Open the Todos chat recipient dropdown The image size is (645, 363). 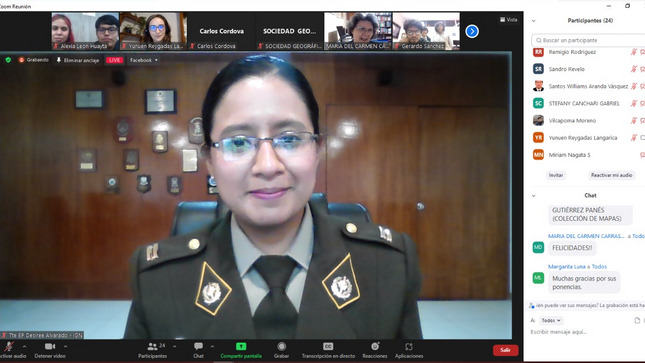point(551,320)
